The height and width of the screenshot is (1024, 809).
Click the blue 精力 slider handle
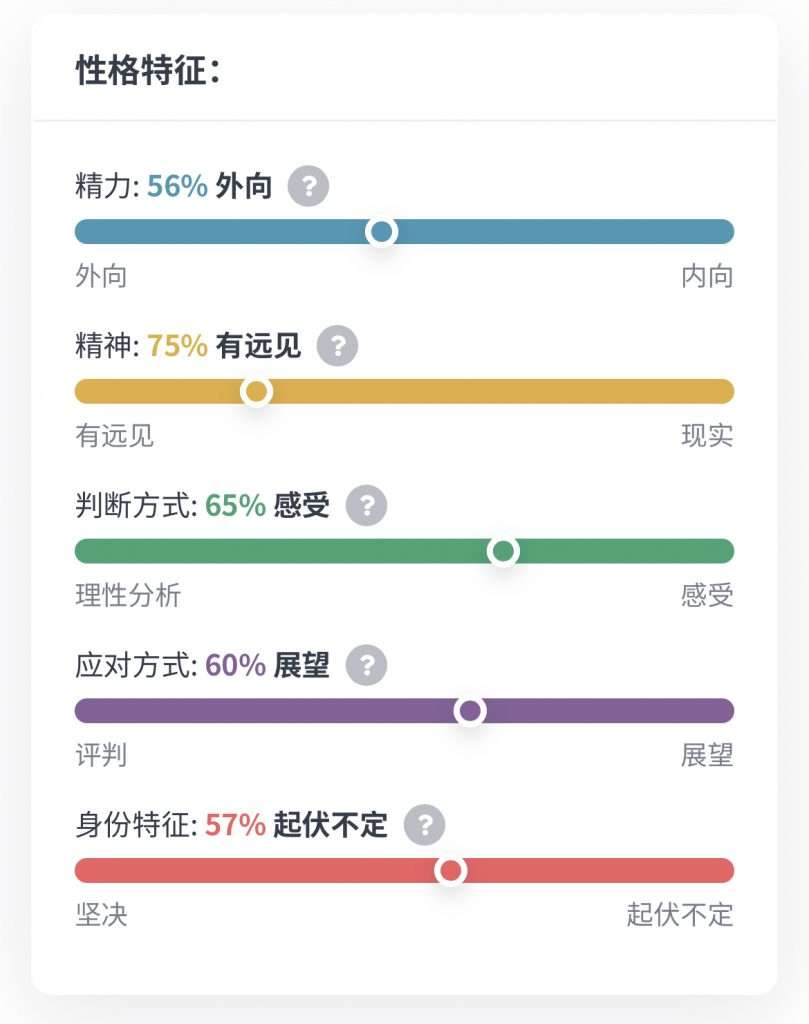tap(381, 232)
